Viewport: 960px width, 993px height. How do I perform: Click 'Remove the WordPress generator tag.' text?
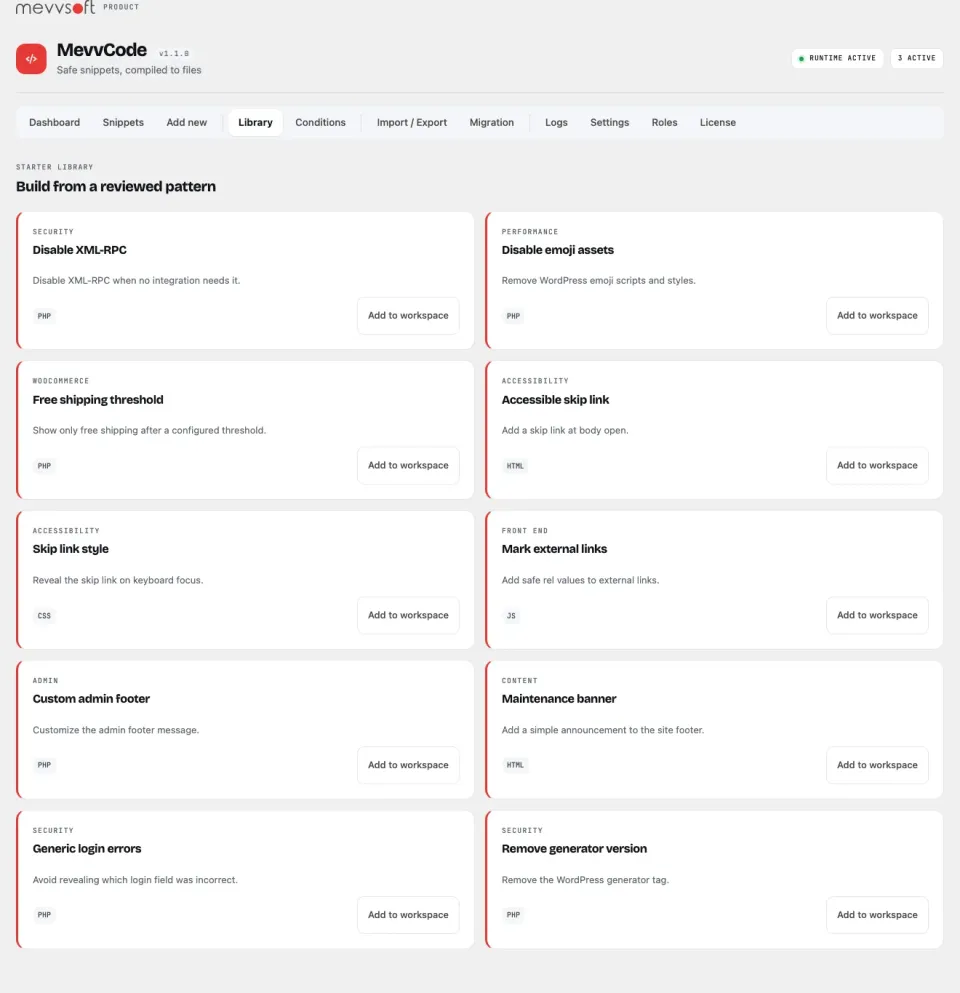pyautogui.click(x=585, y=880)
